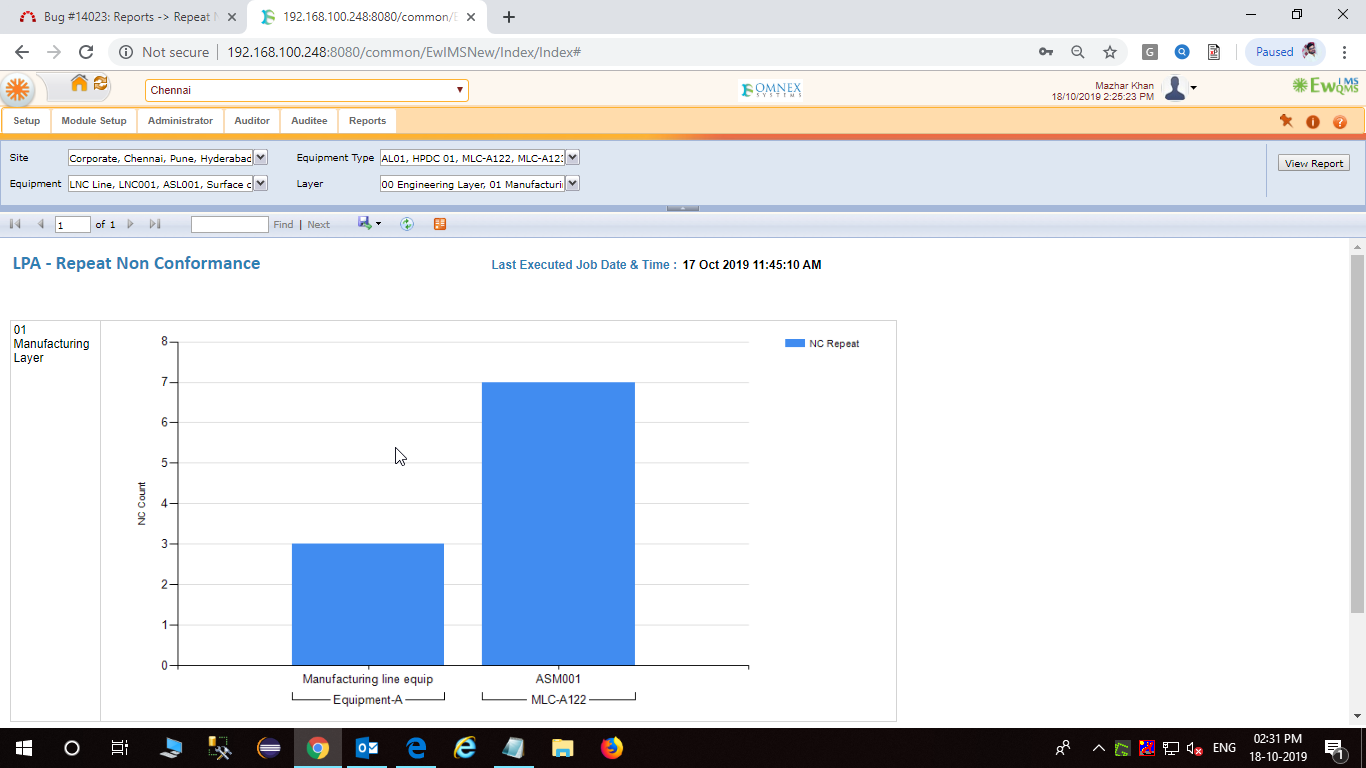Open the PDF document extension icon
Viewport: 1366px width, 768px height.
tap(1214, 52)
